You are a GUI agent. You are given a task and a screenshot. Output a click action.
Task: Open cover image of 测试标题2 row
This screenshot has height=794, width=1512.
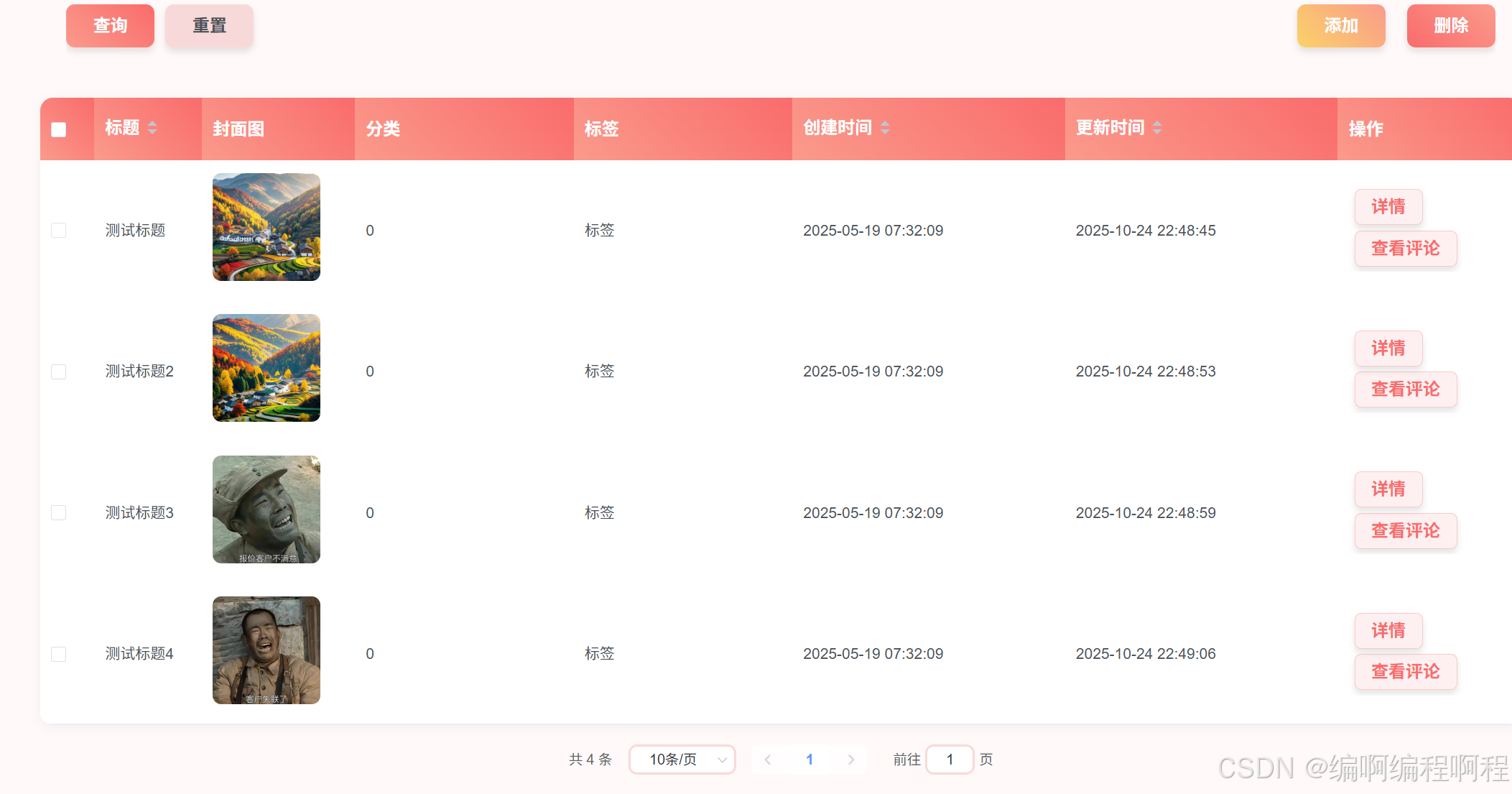pos(266,368)
